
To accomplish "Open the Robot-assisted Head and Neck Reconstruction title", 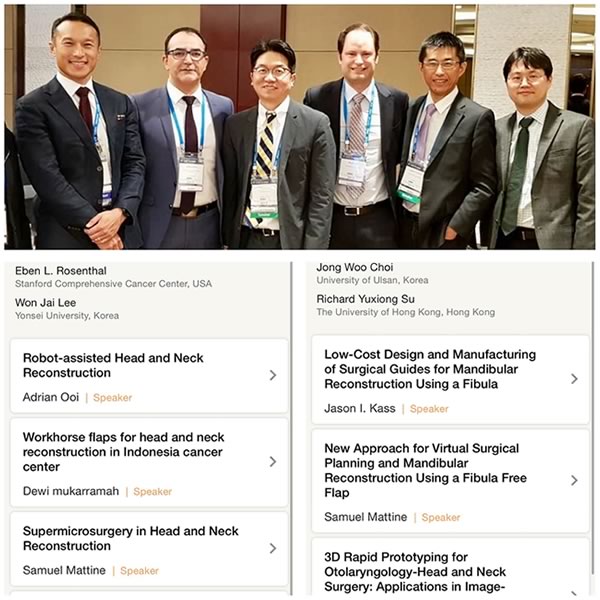I will point(113,365).
